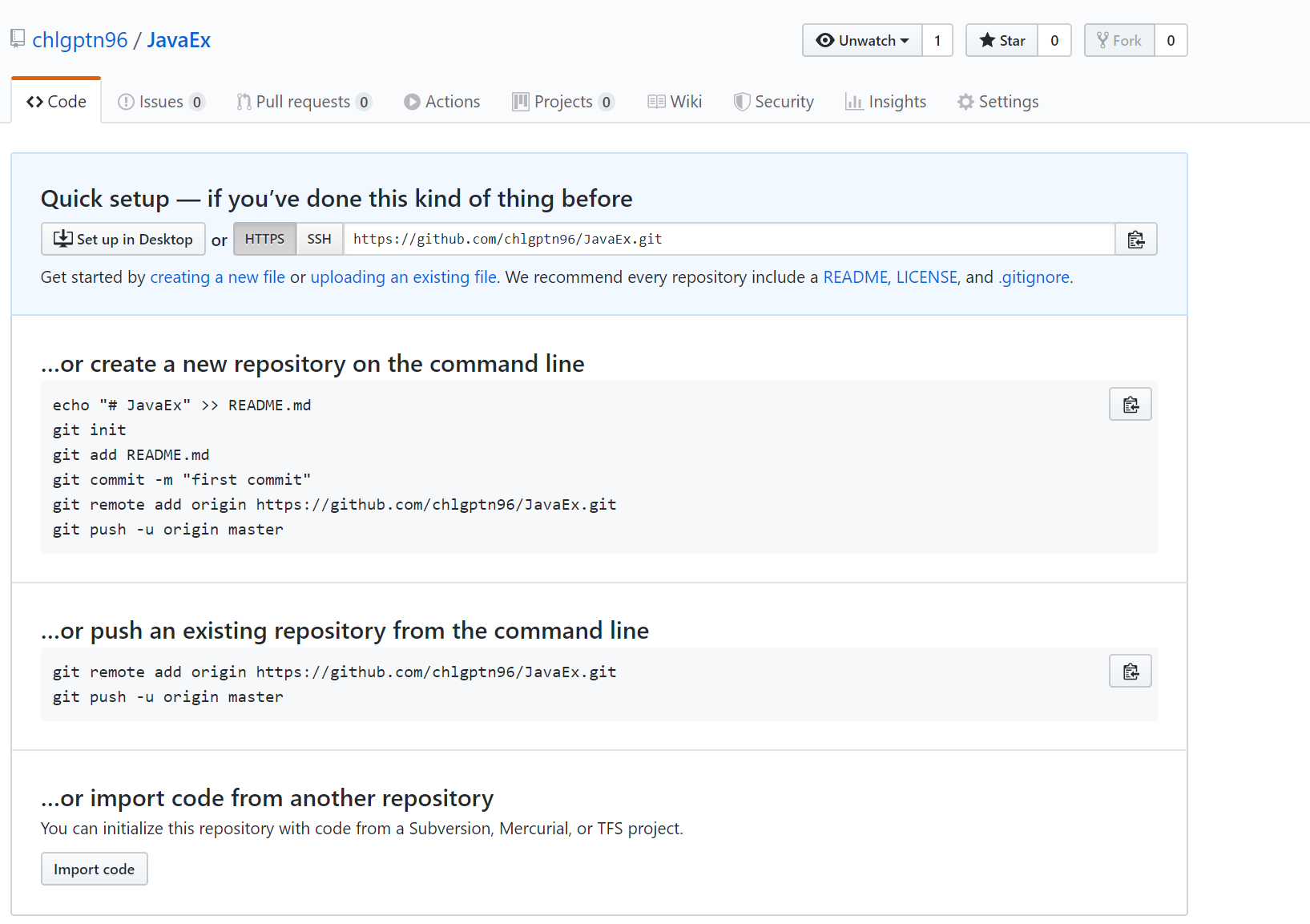Click the repository URL text field
Screen dimensions: 1310x924
pos(729,239)
